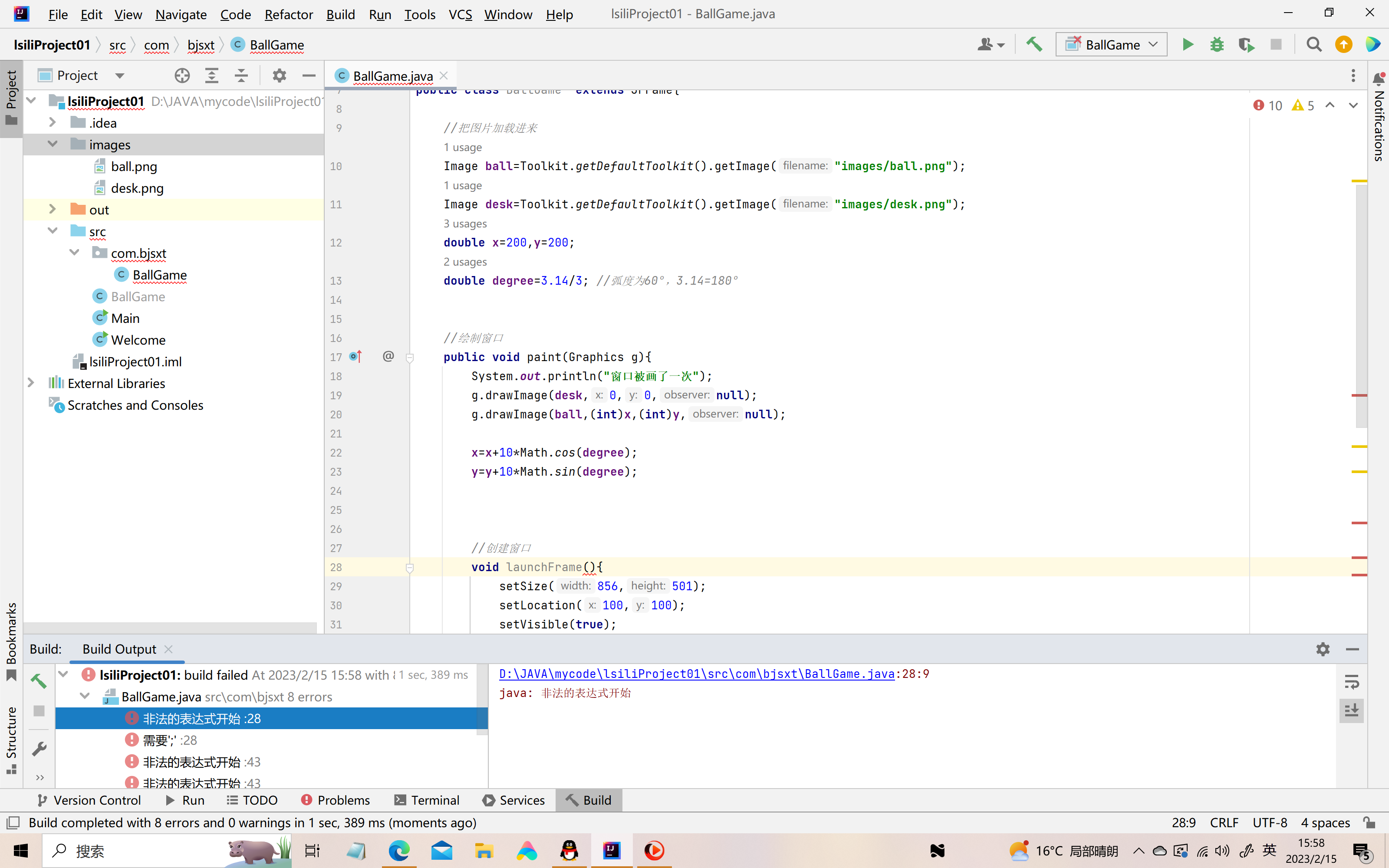Image resolution: width=1389 pixels, height=868 pixels.
Task: Toggle Project side tool window button
Action: click(x=11, y=98)
